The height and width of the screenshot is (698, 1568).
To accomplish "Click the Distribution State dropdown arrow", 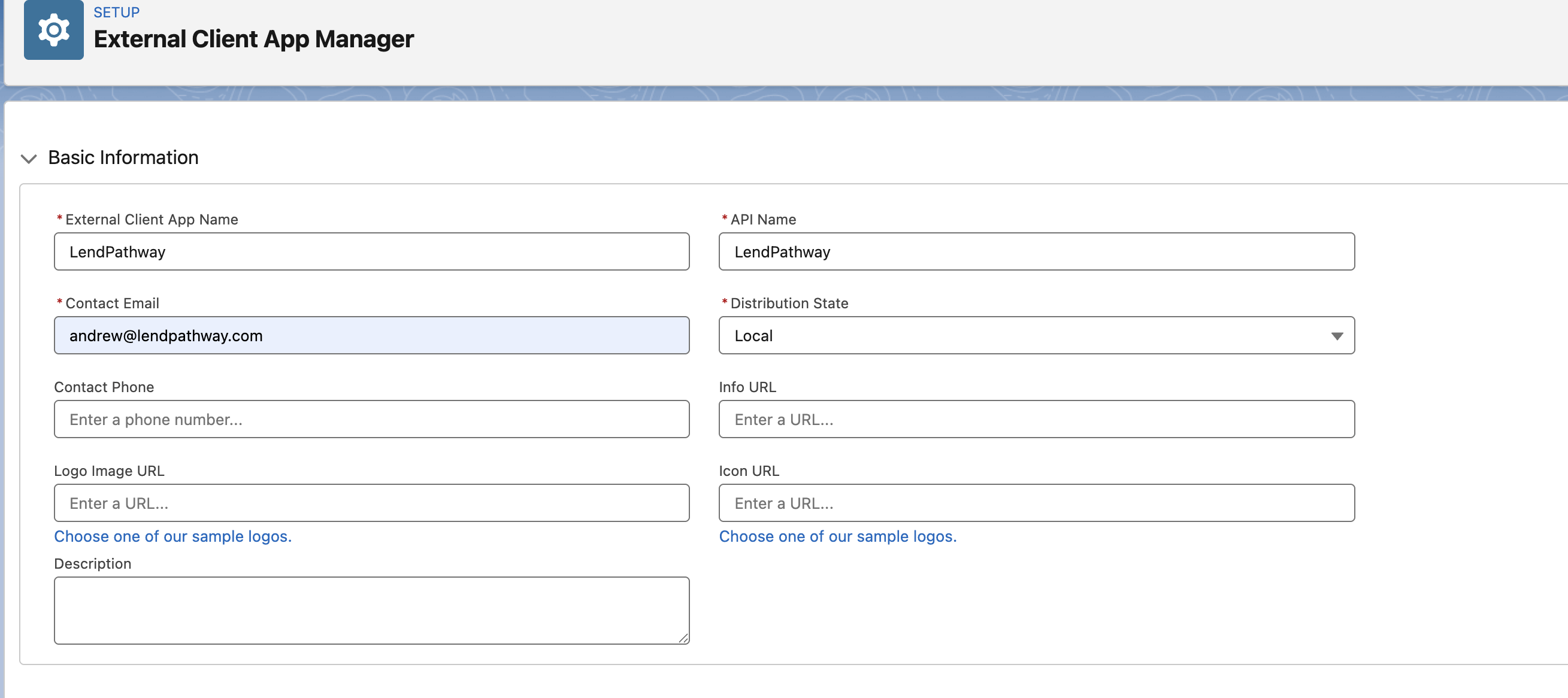I will tap(1337, 336).
